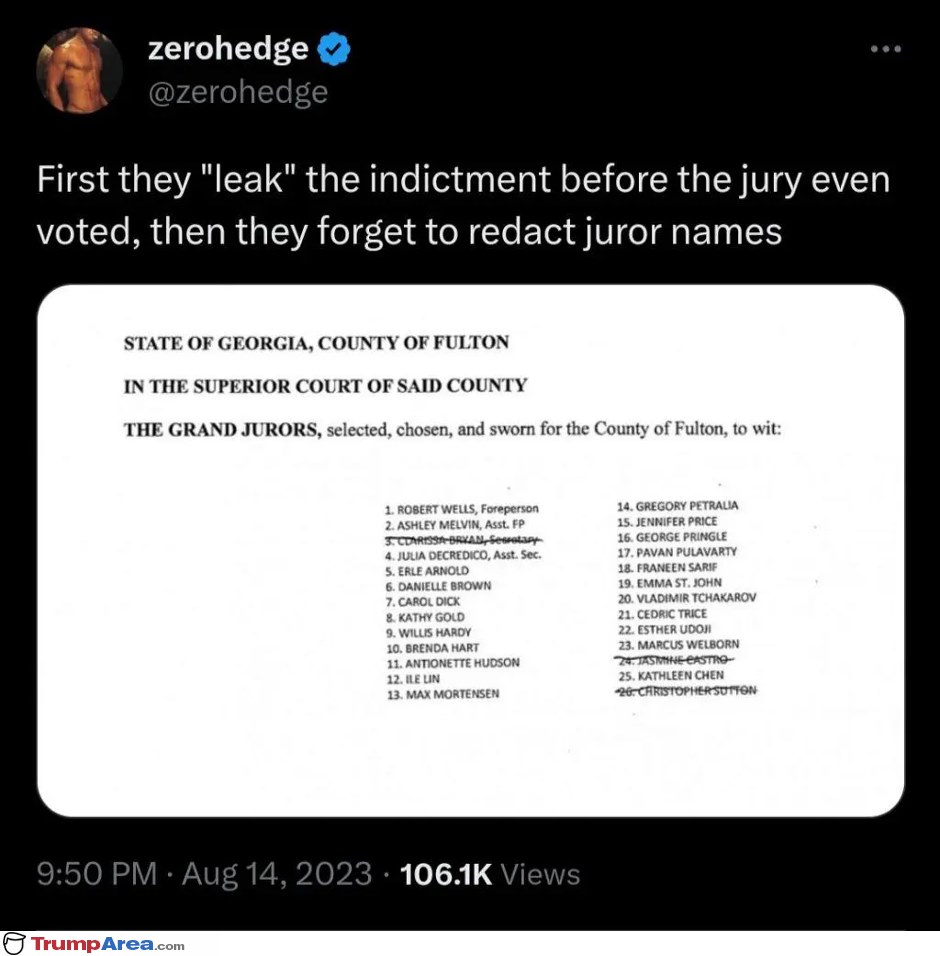Click juror entry Robert Wells, Foreperson
This screenshot has width=940, height=956.
tap(462, 509)
